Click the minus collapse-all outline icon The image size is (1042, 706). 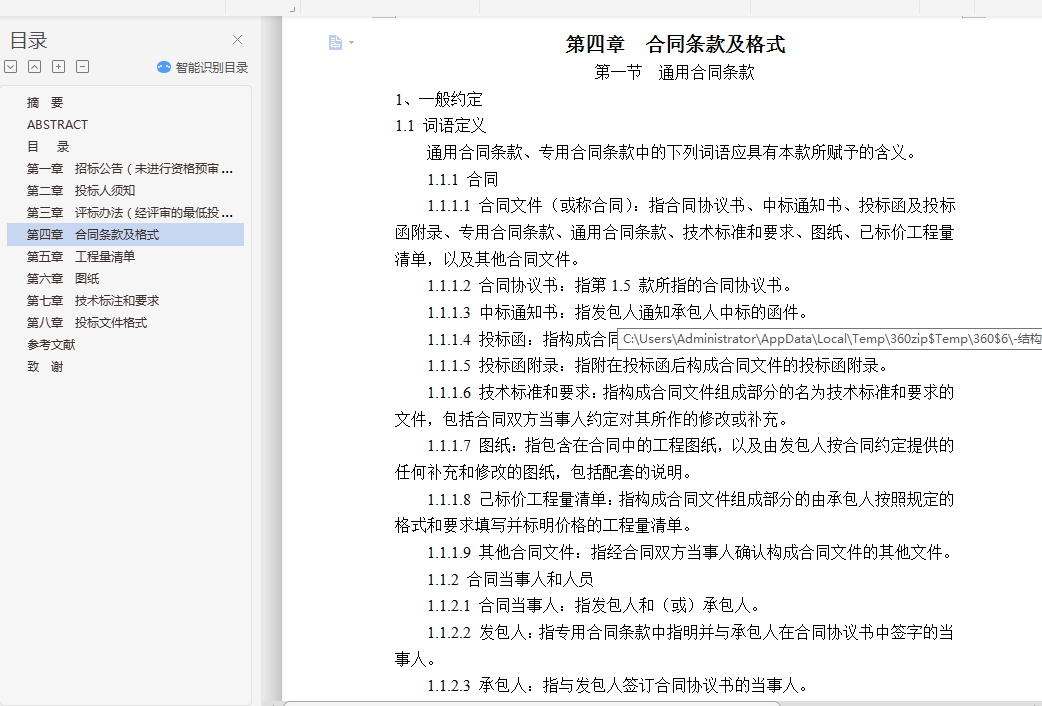[82, 66]
